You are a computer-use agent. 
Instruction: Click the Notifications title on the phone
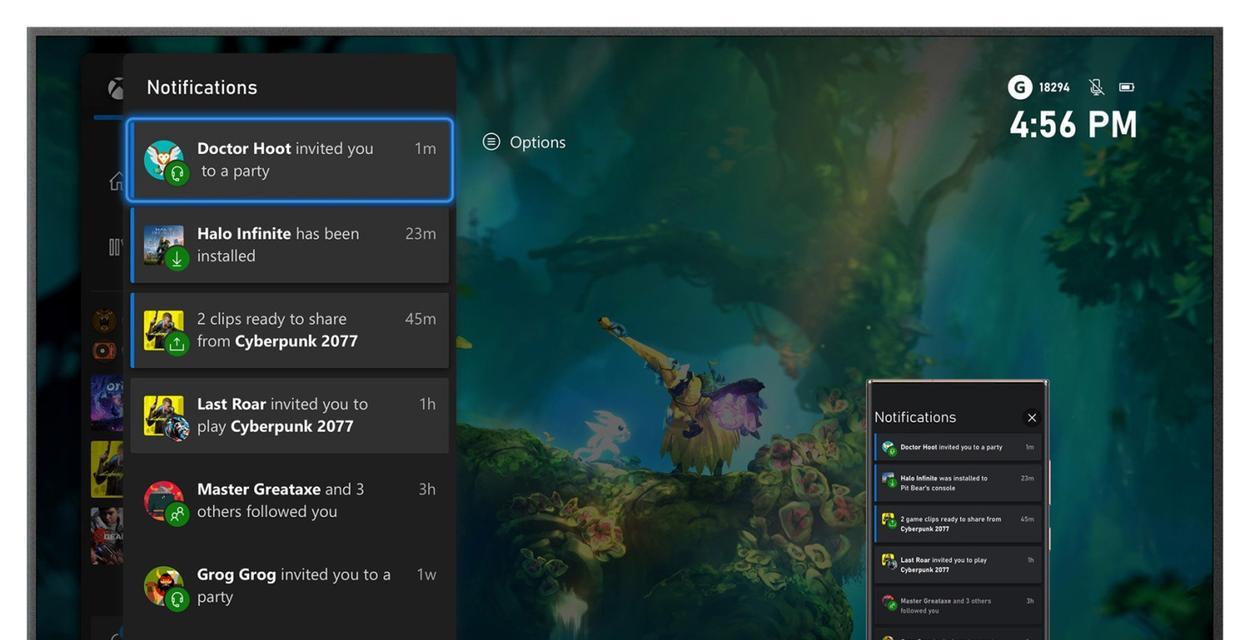tap(915, 417)
